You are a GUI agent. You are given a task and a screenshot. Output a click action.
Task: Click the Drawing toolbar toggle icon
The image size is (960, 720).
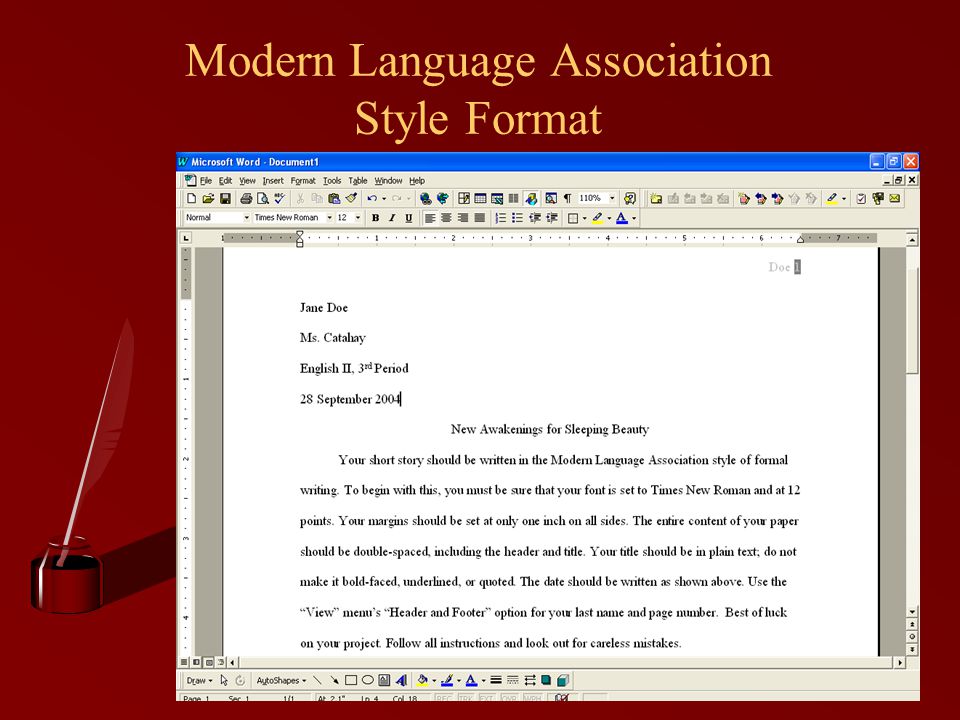(531, 198)
